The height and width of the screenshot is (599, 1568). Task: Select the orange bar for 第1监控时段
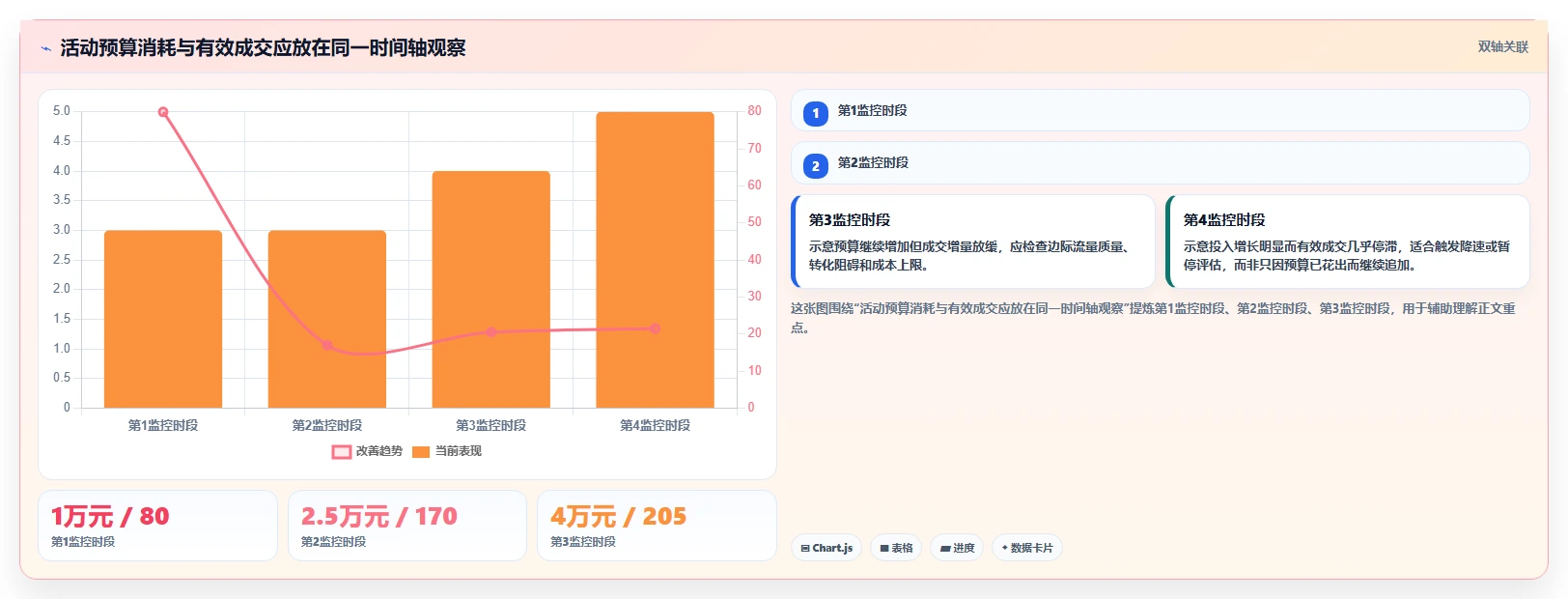click(163, 319)
